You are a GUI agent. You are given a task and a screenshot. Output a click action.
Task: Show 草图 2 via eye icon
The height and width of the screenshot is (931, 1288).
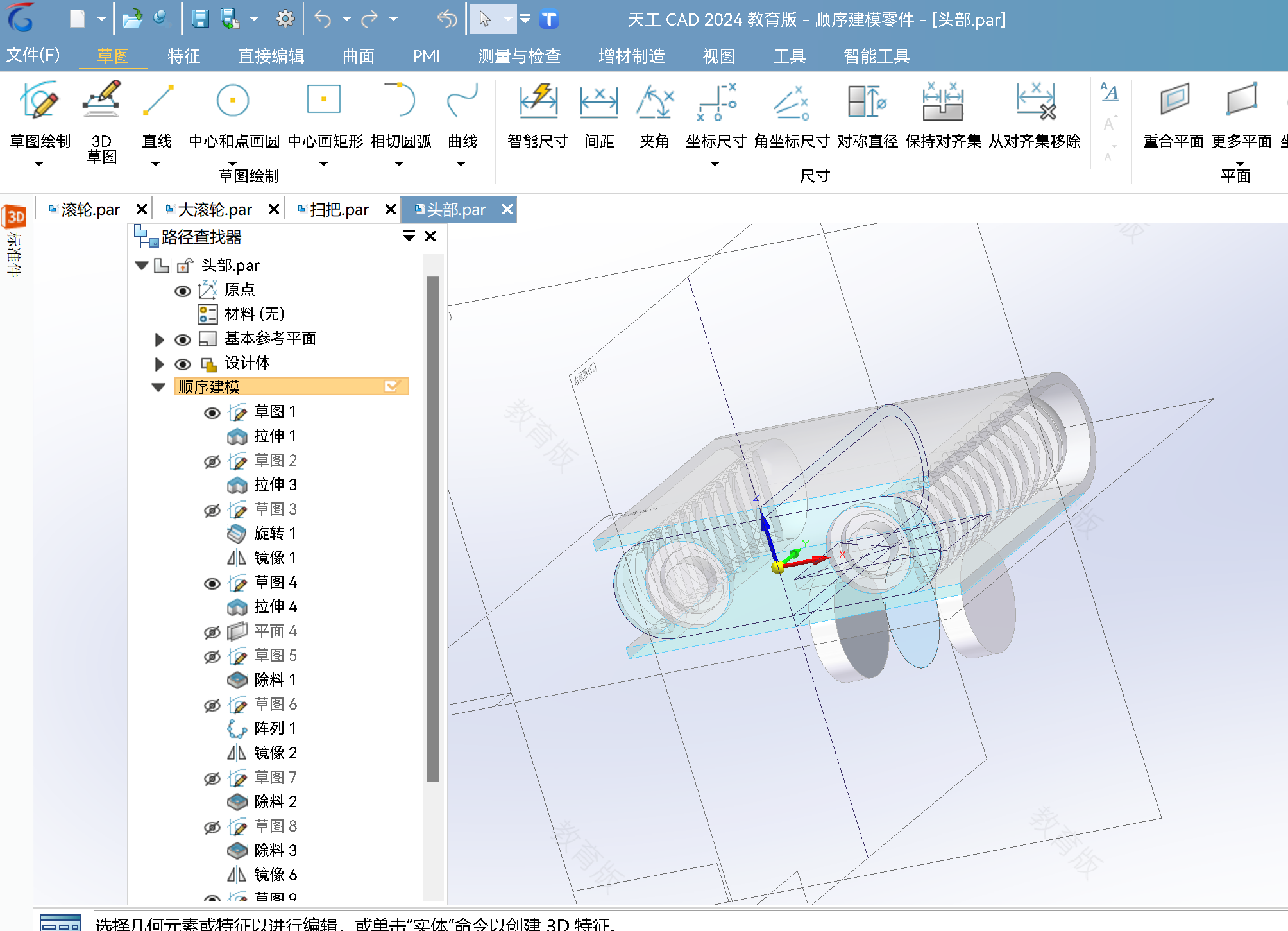pos(212,461)
